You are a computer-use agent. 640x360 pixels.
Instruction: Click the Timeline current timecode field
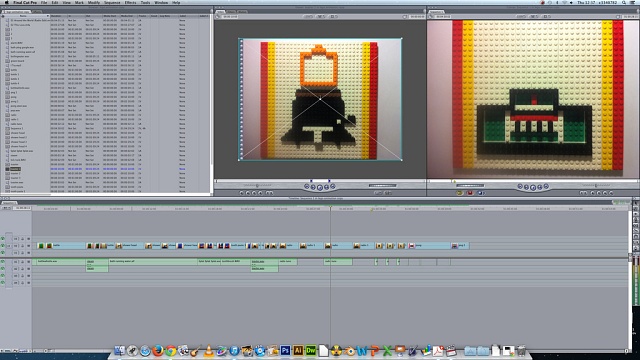[x=22, y=208]
